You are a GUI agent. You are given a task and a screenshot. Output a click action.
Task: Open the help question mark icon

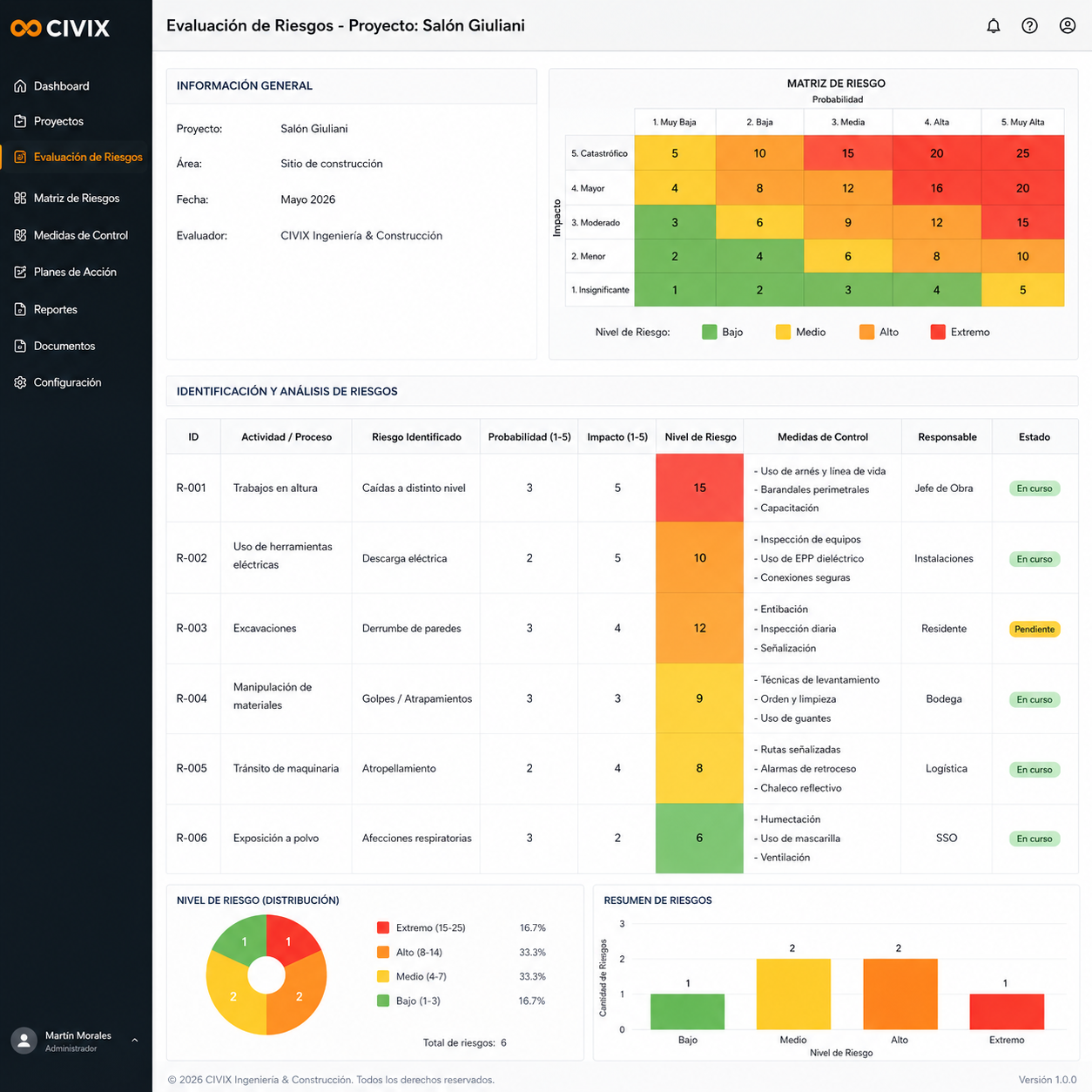tap(1029, 25)
